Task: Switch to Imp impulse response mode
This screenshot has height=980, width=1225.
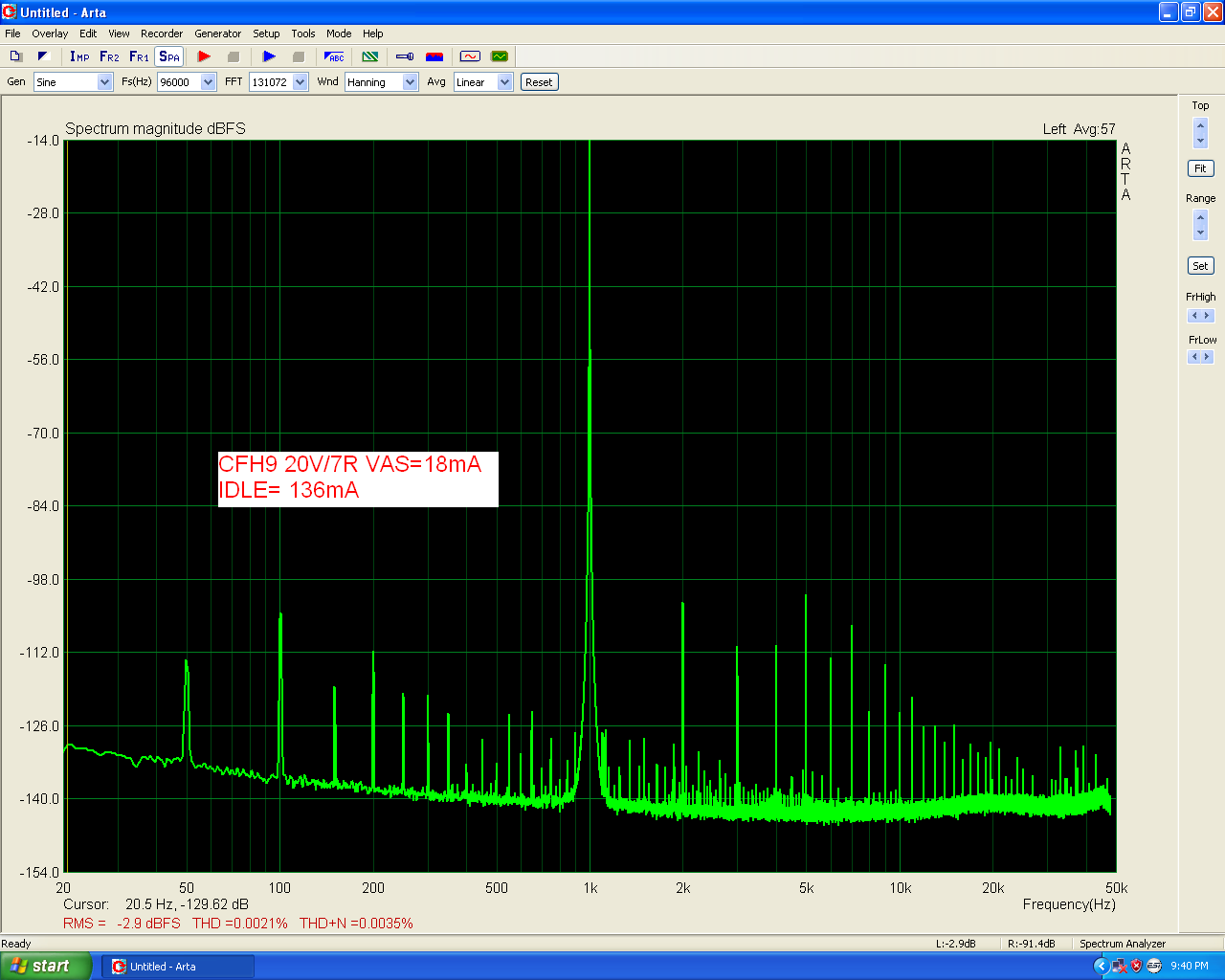Action: tap(79, 56)
